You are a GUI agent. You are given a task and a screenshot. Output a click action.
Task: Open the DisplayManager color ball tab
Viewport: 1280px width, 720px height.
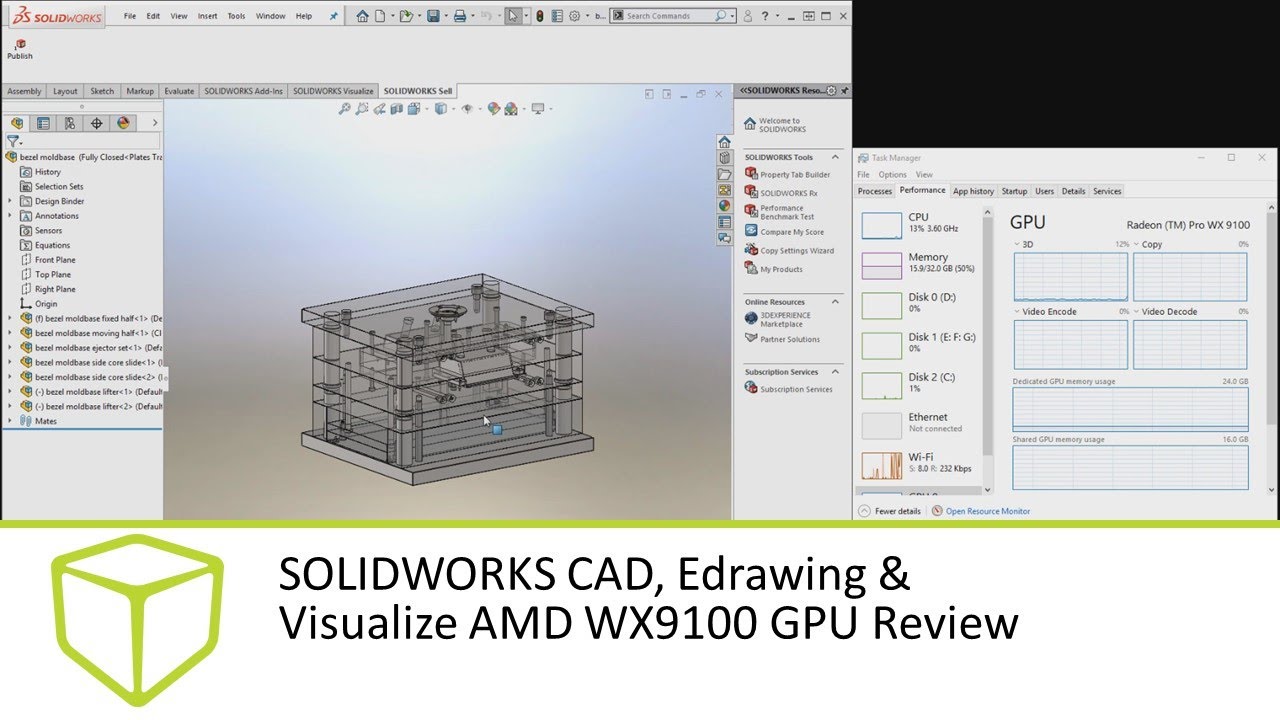click(x=123, y=123)
